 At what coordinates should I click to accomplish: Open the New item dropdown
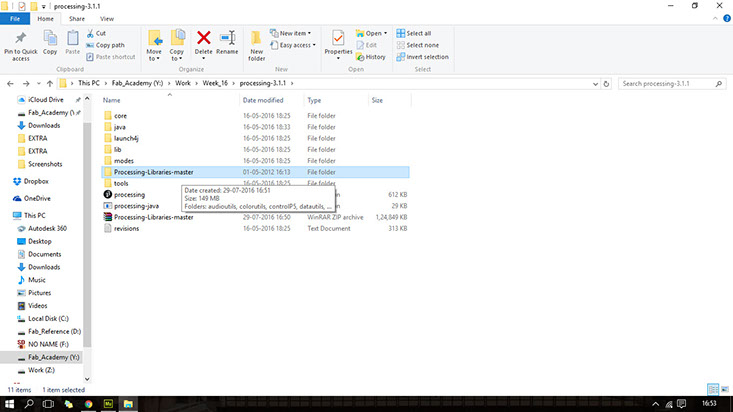tap(291, 33)
